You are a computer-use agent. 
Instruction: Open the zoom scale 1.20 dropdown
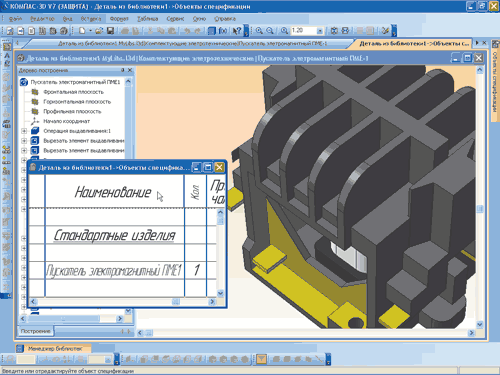pos(320,31)
